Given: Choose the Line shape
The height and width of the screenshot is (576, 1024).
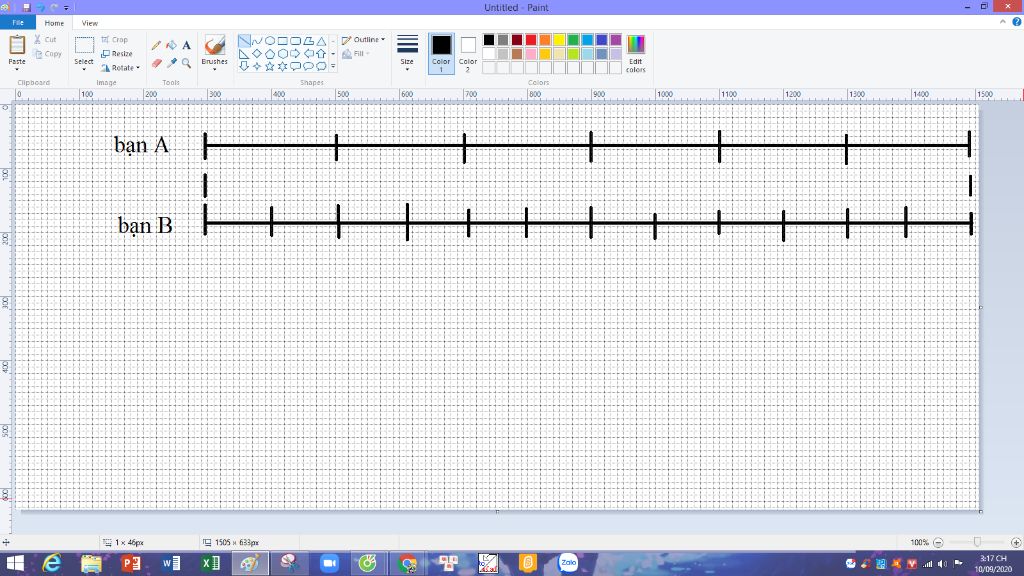Looking at the screenshot, I should [x=244, y=40].
